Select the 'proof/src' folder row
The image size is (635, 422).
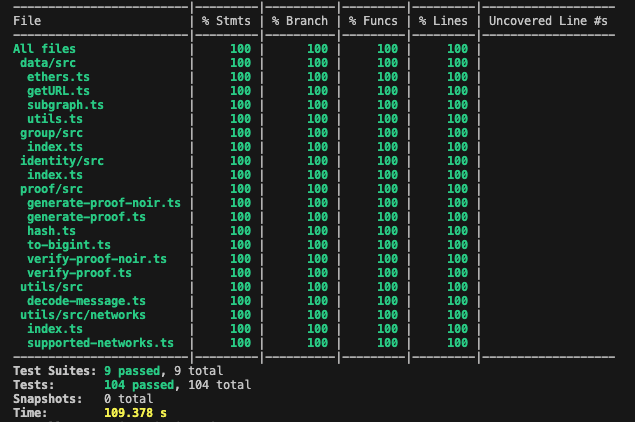click(x=51, y=189)
